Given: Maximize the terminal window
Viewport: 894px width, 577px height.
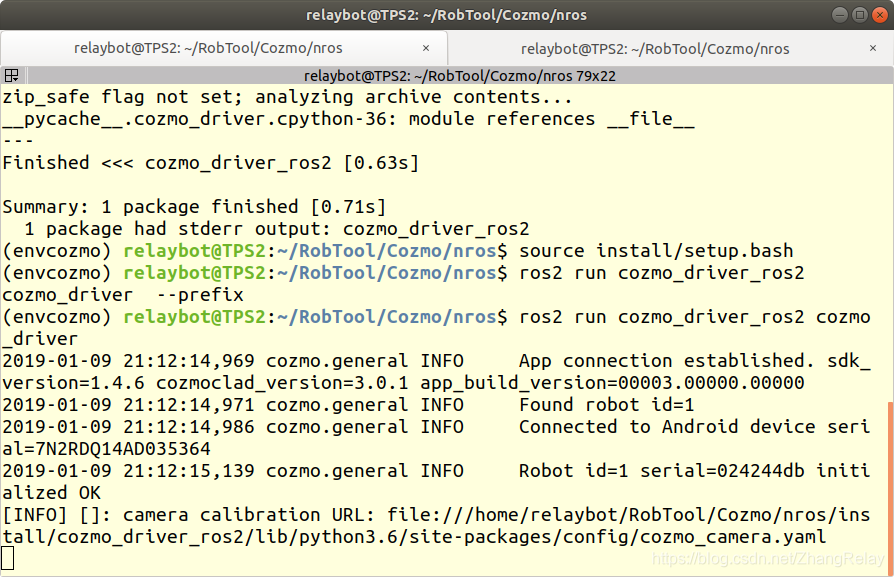Looking at the screenshot, I should point(860,15).
